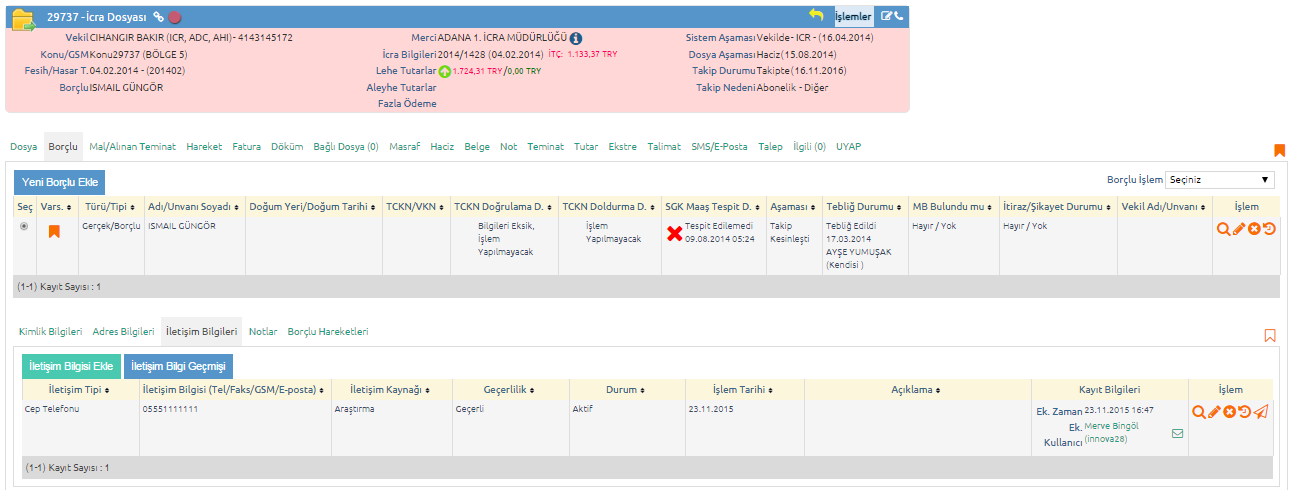This screenshot has width=1291, height=490.
Task: View Cep Telefonu record with magnifier icon
Action: point(1199,411)
